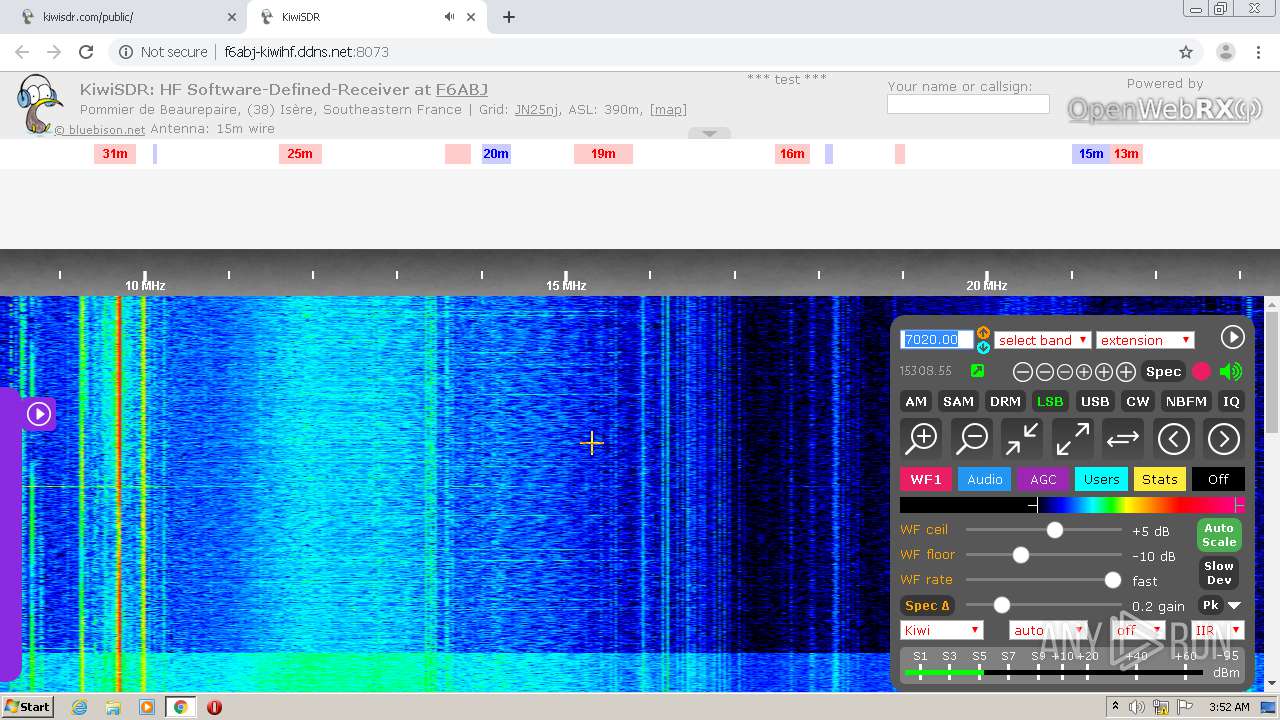The image size is (1280, 720).
Task: Click the orange up-arrow next to the frequency
Action: point(983,333)
